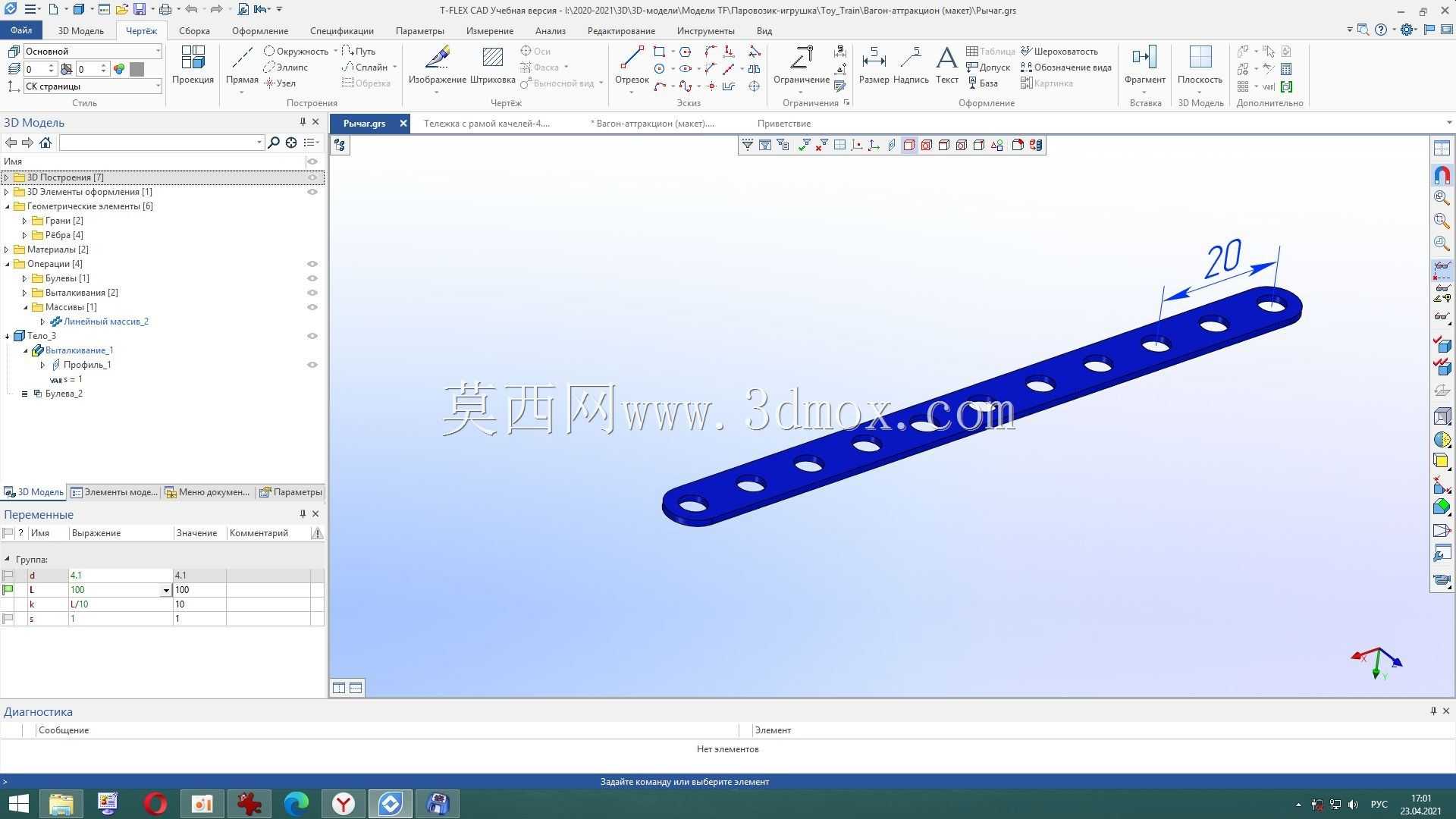Toggle the flag for variable L
Image resolution: width=1456 pixels, height=819 pixels.
pyautogui.click(x=8, y=590)
